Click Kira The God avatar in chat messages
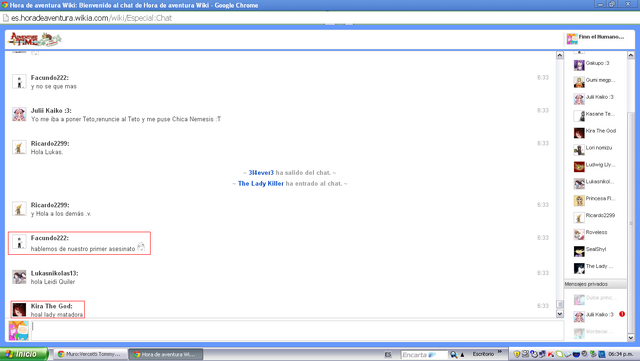The image size is (640, 361). [x=19, y=310]
